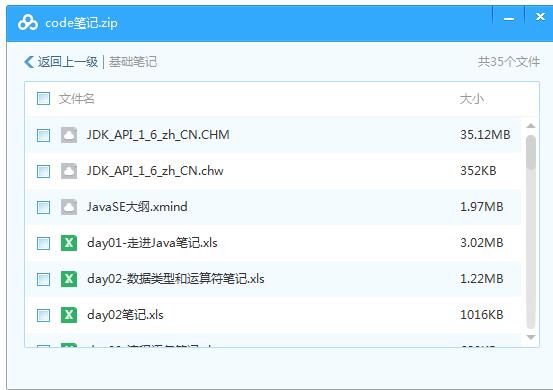This screenshot has height=390, width=553.
Task: Click the 文件名 column header
Action: 77,99
